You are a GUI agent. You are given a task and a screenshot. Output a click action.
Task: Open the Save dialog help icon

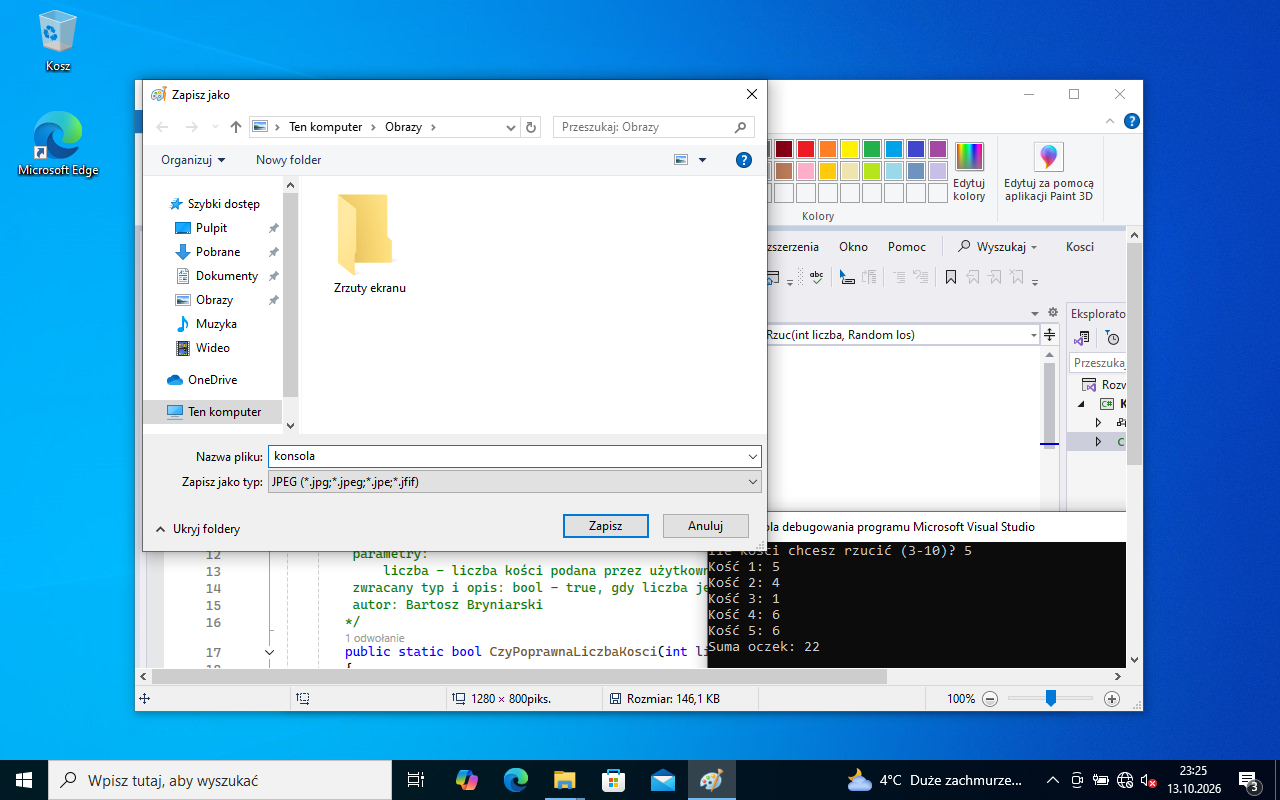coord(743,160)
